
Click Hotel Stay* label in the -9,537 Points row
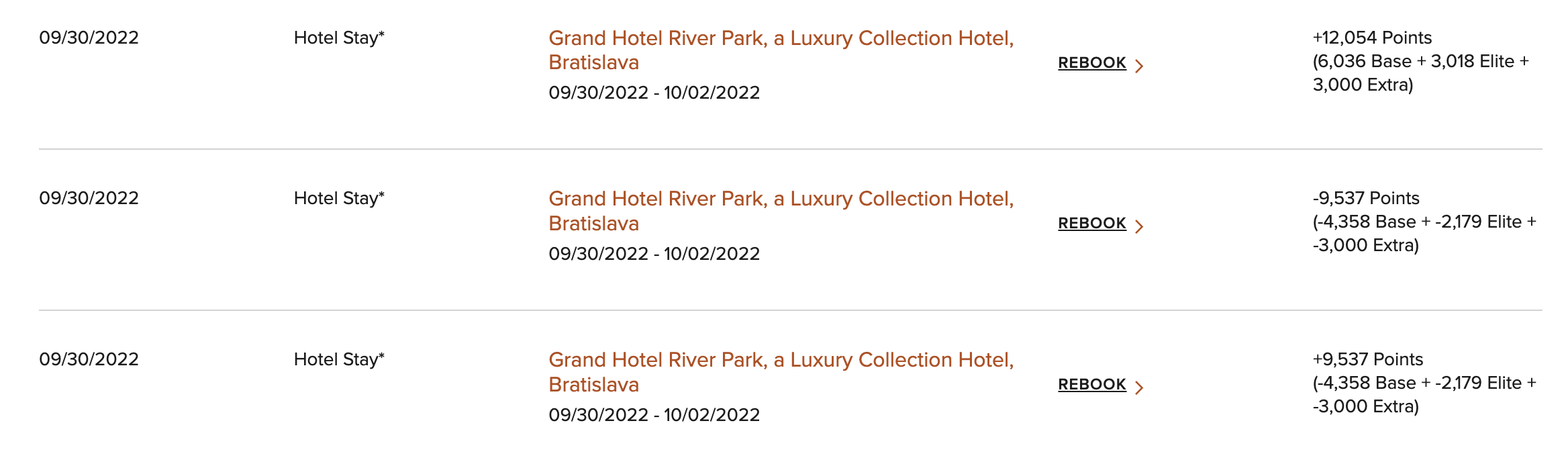tap(339, 198)
